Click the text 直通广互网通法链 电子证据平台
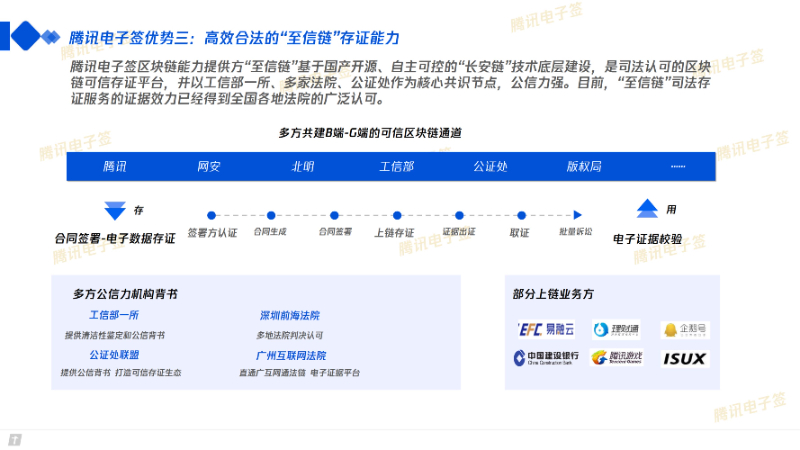 (x=299, y=373)
